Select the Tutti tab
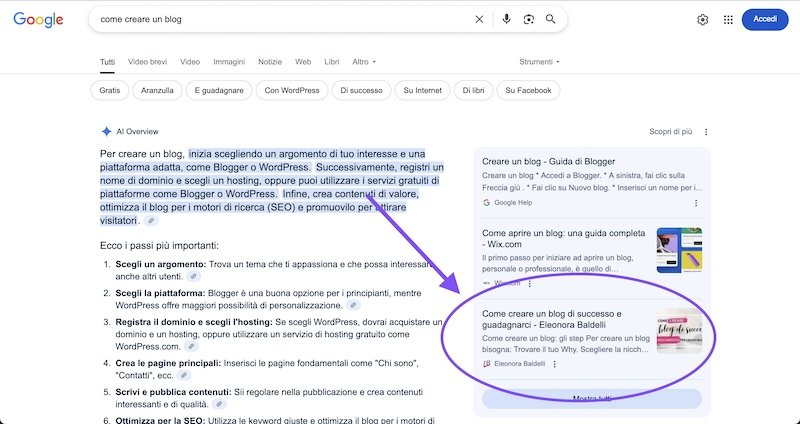This screenshot has height=424, width=800. 107,62
